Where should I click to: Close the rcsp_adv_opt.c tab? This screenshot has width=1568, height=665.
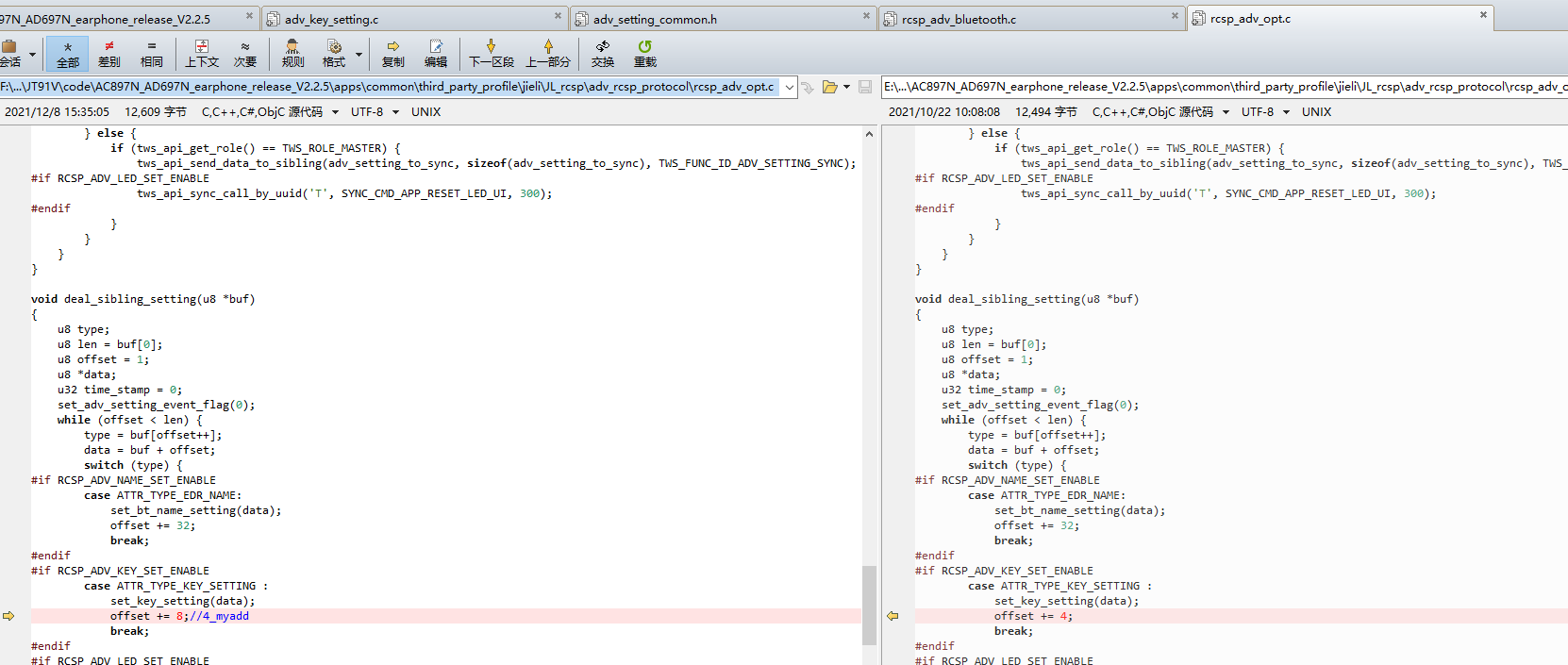(x=1483, y=15)
